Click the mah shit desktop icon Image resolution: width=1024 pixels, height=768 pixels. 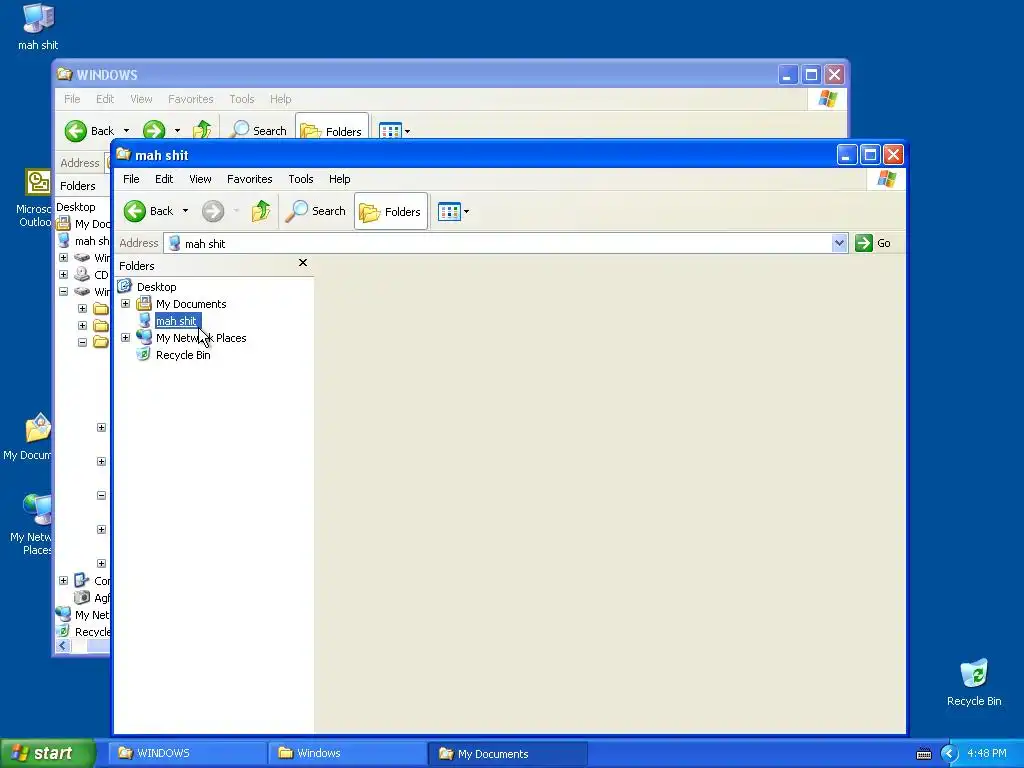(38, 26)
